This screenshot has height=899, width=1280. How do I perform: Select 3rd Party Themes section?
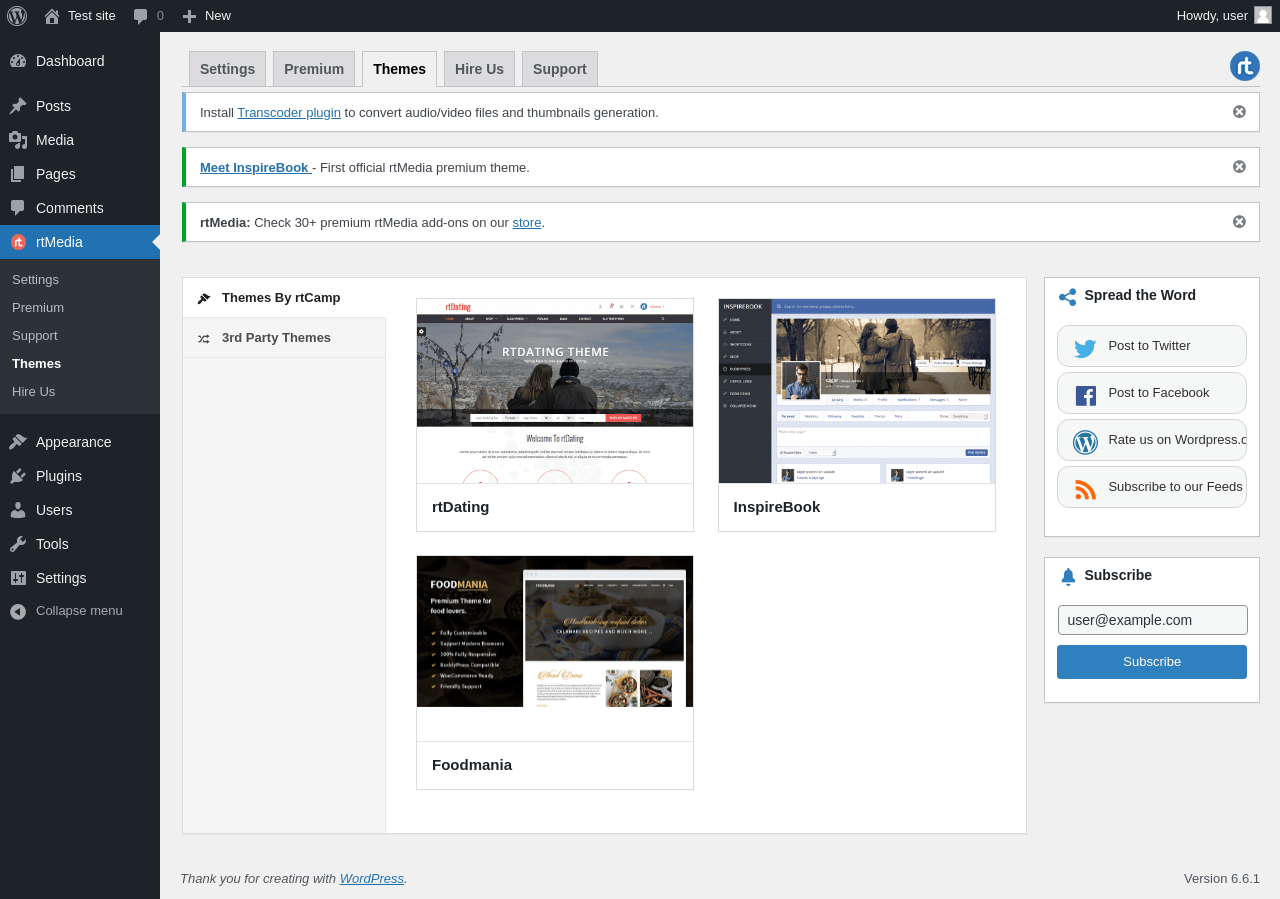[x=276, y=338]
